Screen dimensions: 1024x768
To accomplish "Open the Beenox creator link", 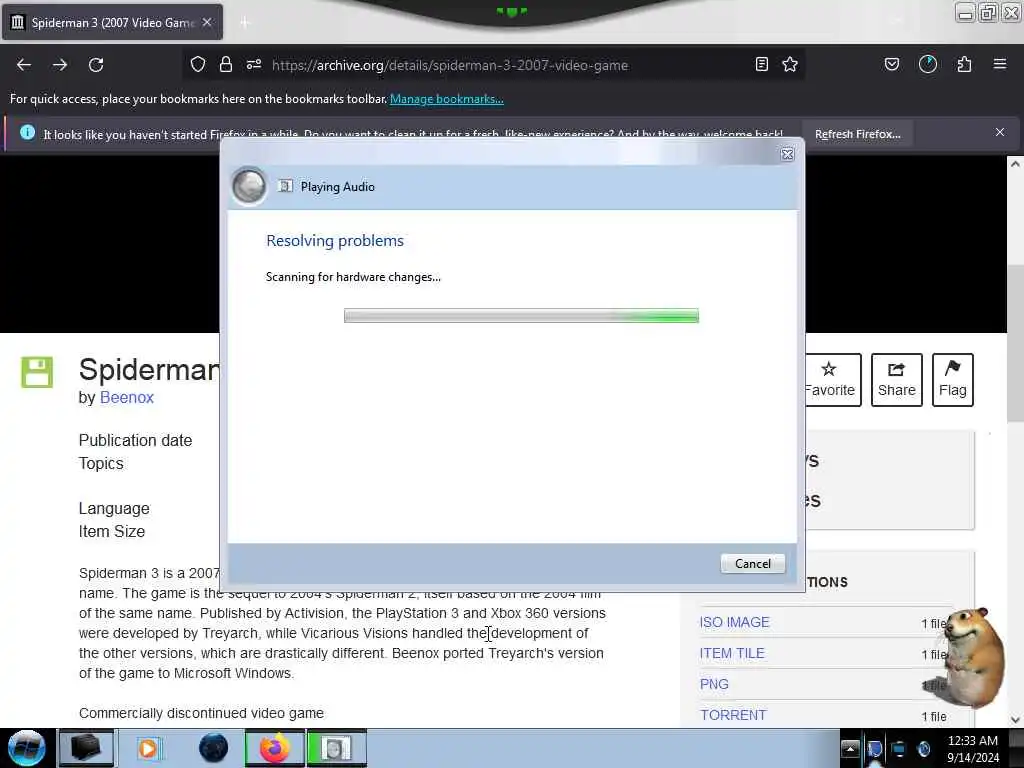I will (x=127, y=397).
